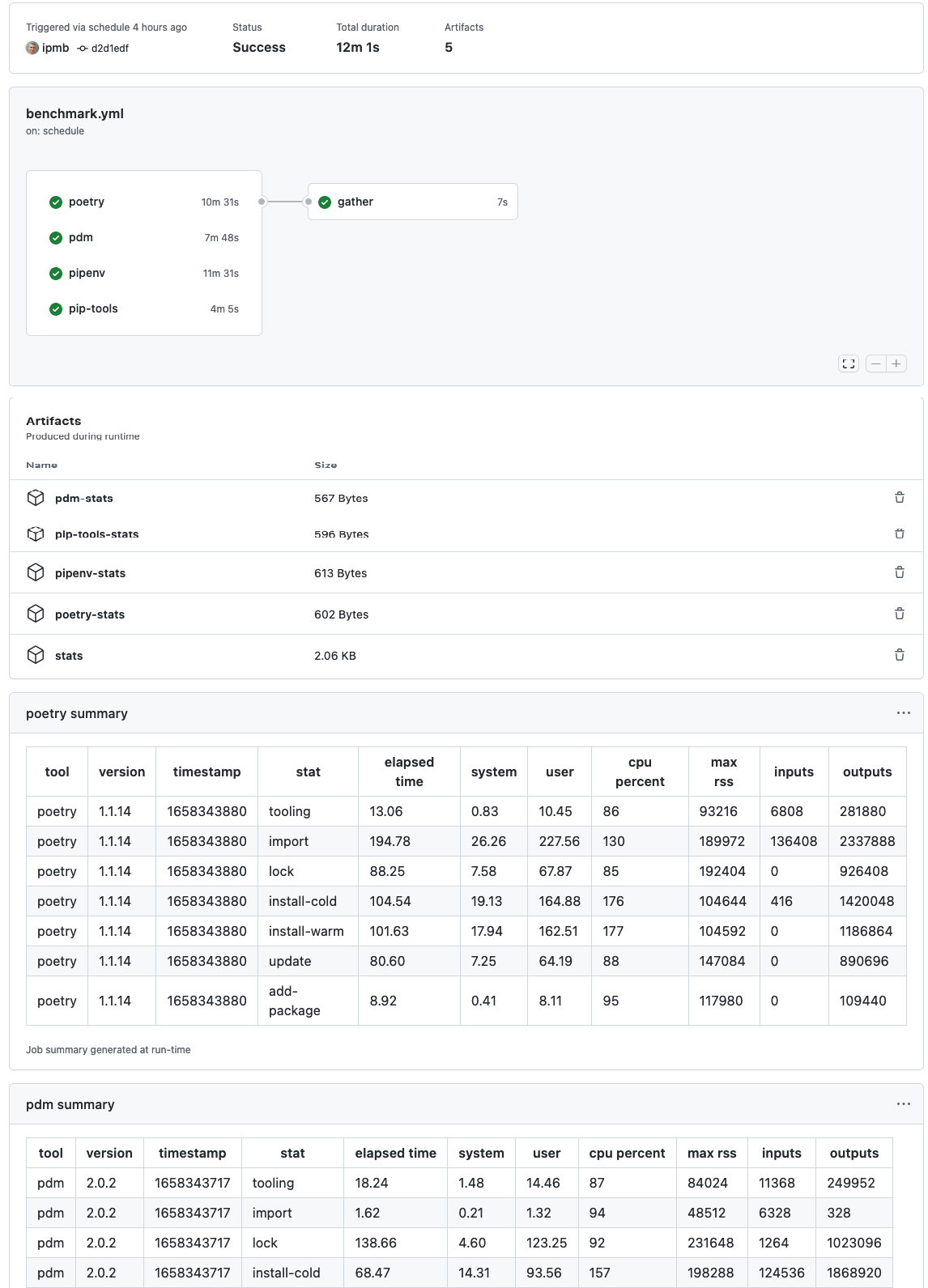The image size is (928, 1288).
Task: Click 'Triggered via schedule 4 hours ago' text
Action: [106, 28]
